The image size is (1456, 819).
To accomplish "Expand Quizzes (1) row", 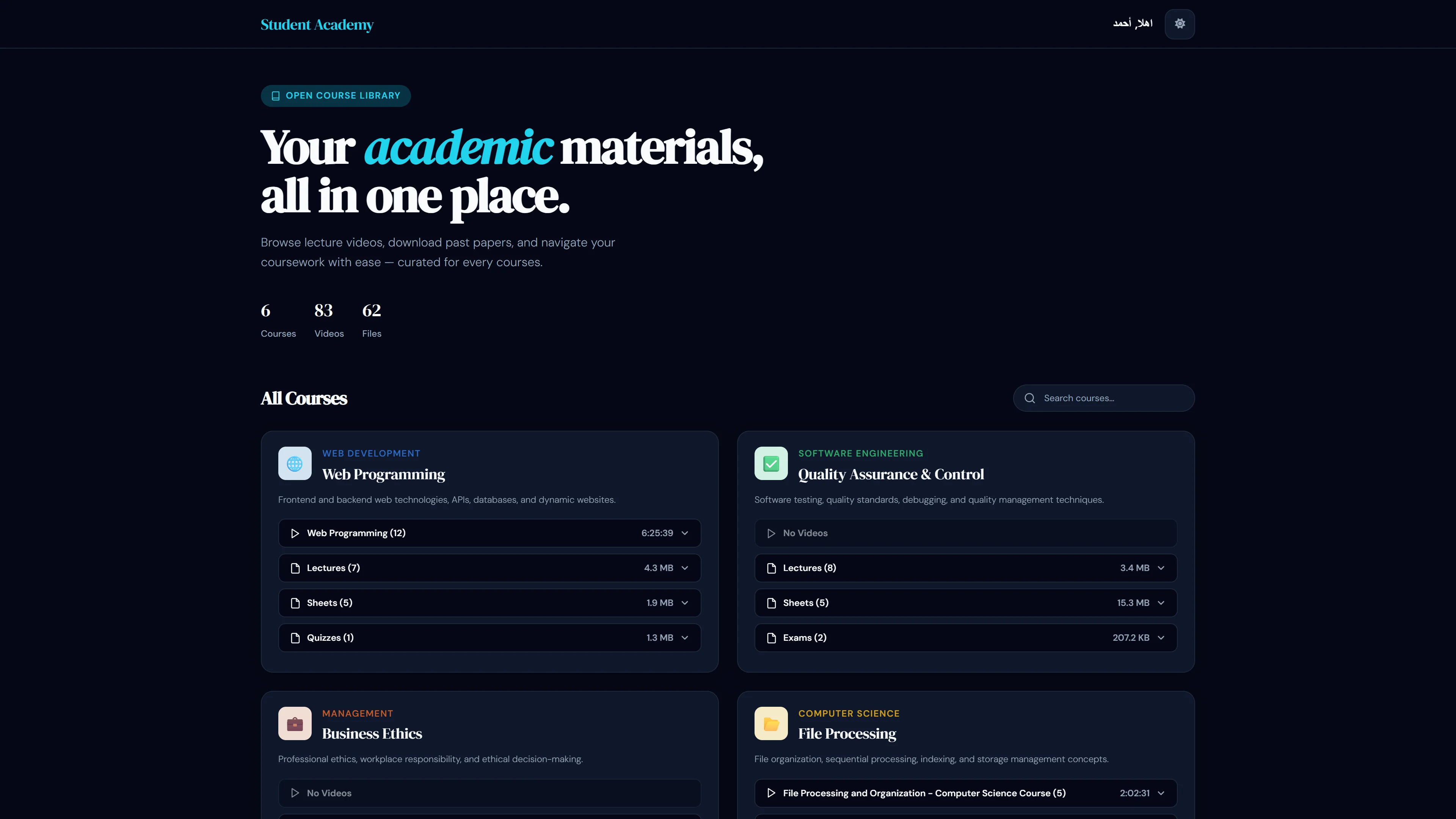I will (490, 637).
